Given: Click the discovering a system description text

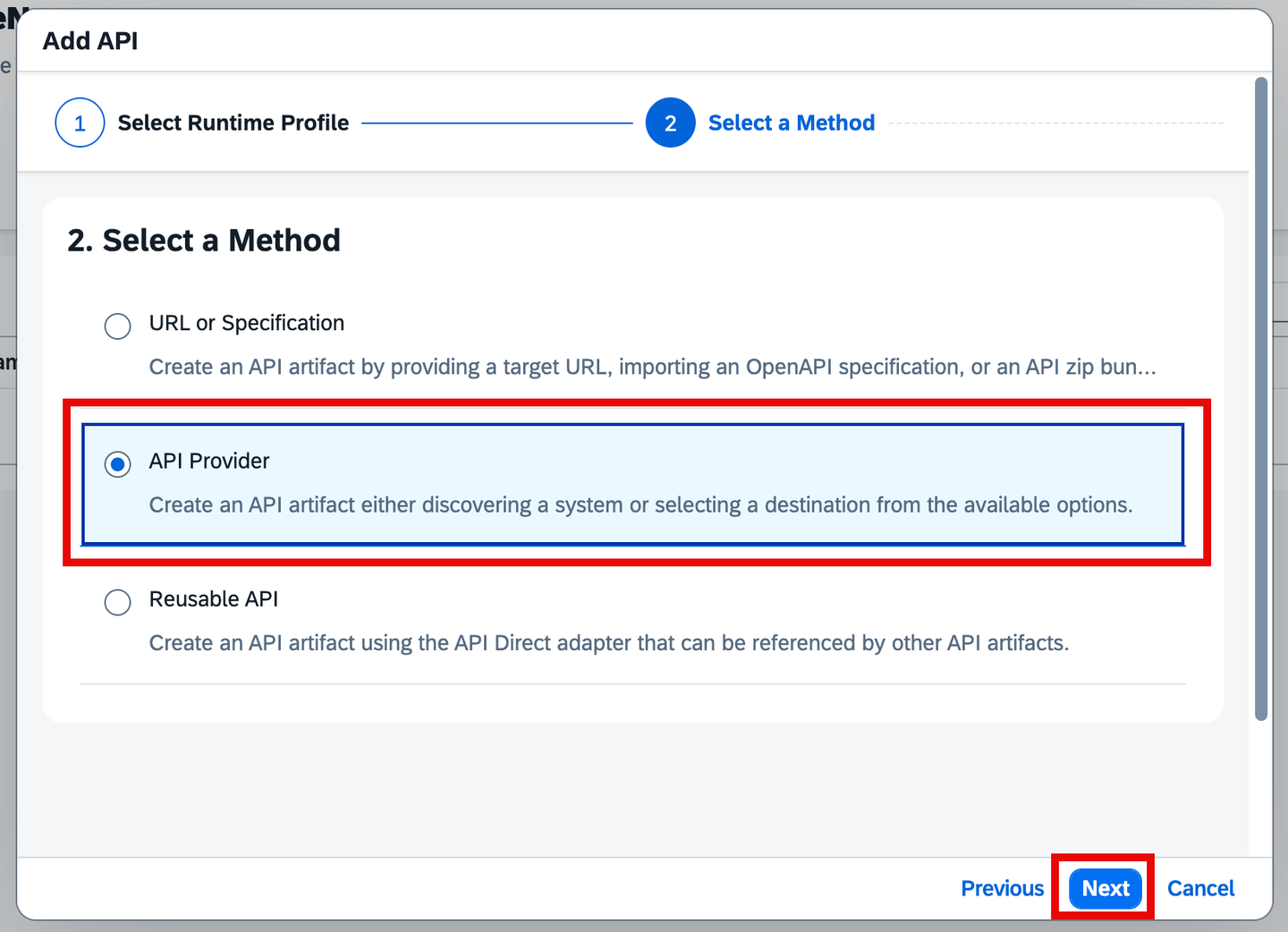Looking at the screenshot, I should (640, 504).
